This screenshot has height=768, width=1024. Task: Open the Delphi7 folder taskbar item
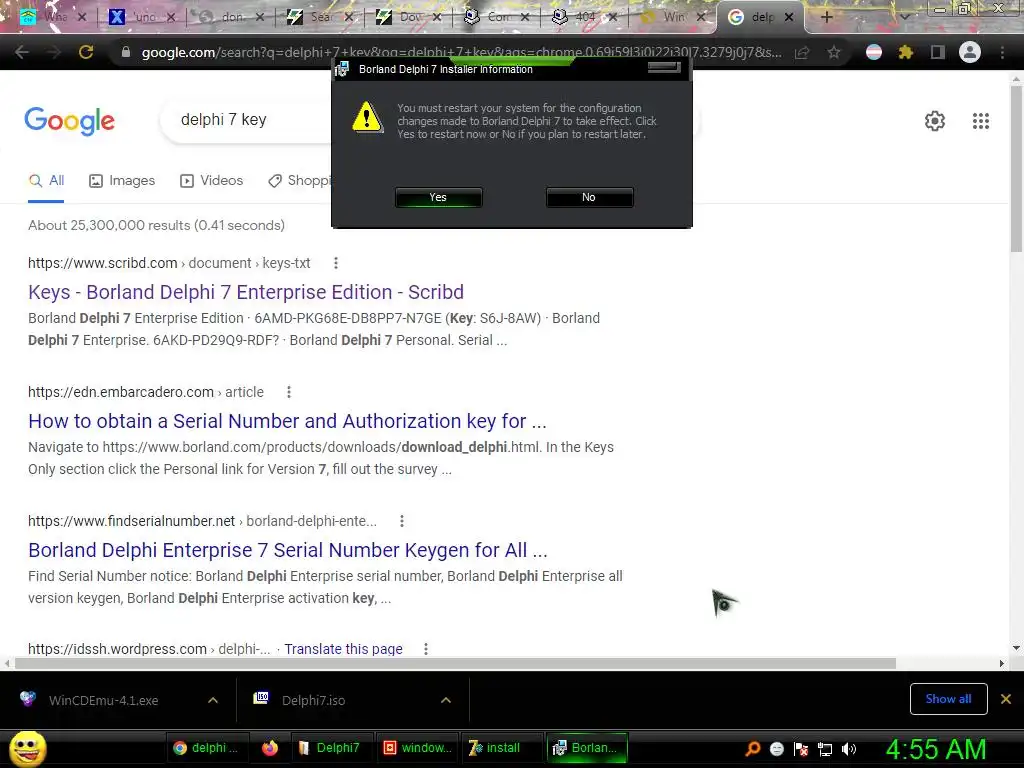click(331, 748)
